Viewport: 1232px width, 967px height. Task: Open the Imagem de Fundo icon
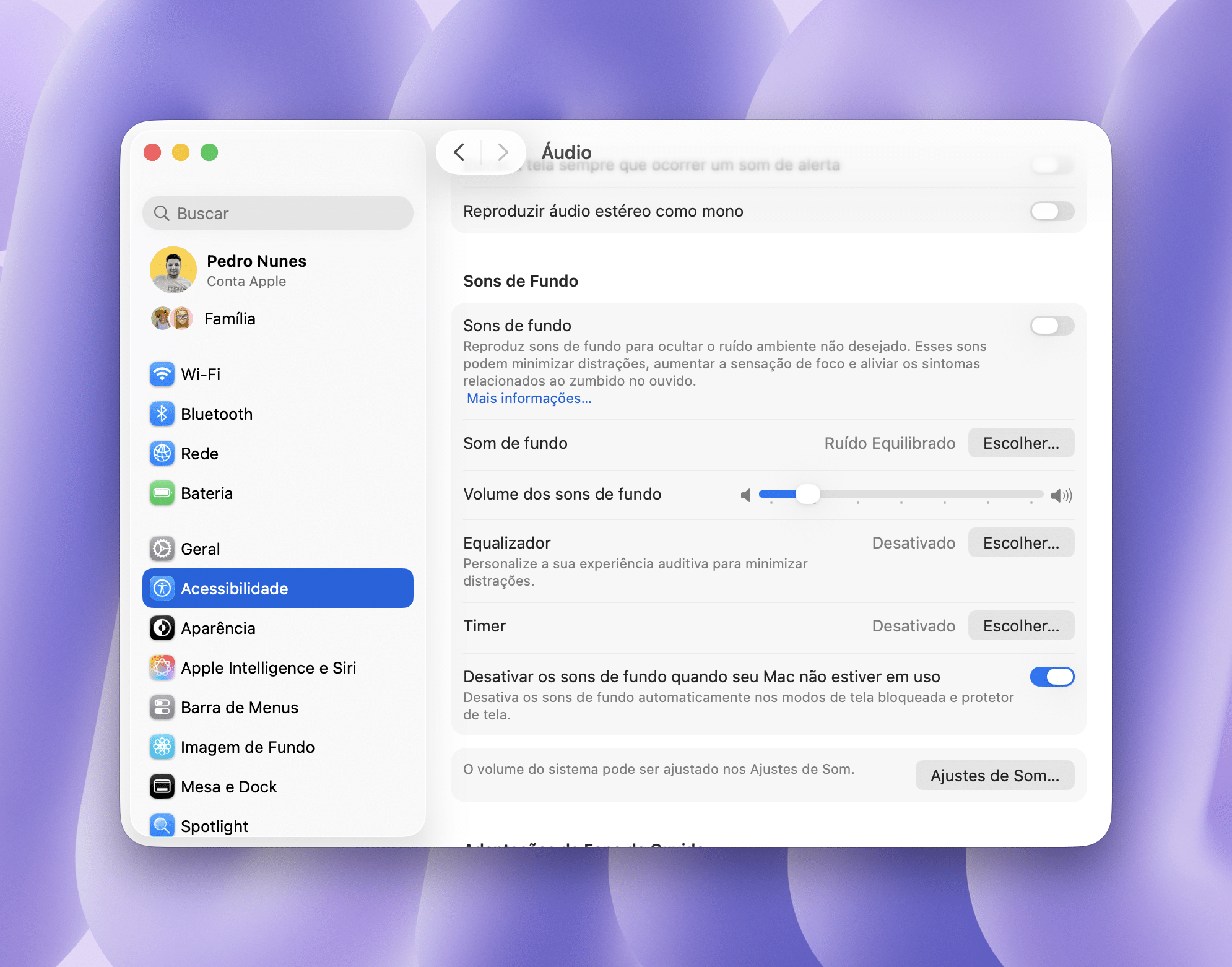pos(162,747)
